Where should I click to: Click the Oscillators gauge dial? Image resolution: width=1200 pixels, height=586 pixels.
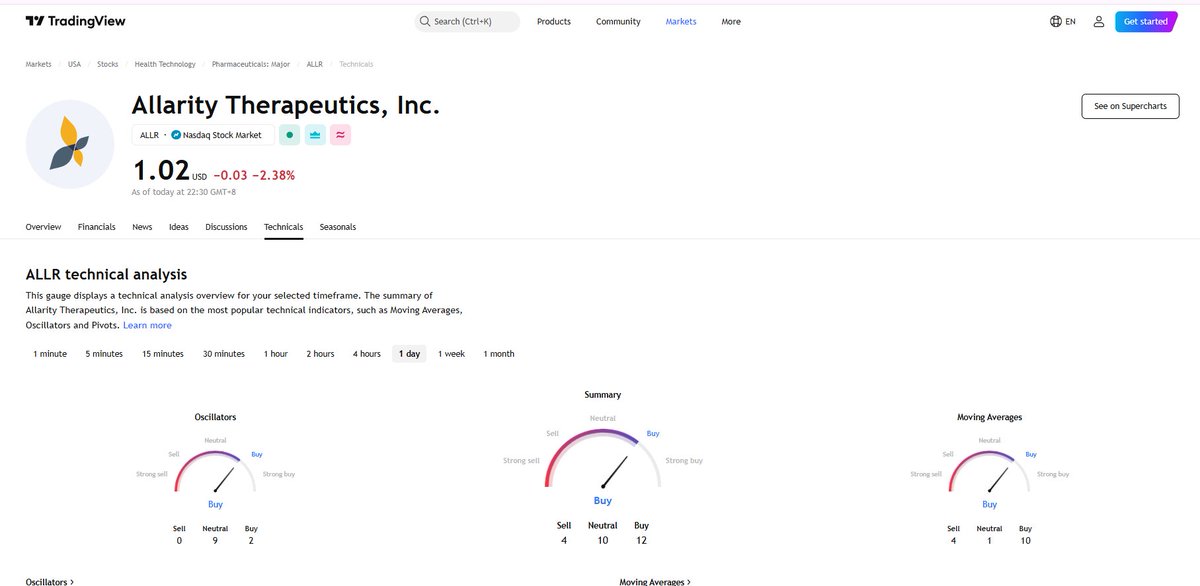click(215, 470)
